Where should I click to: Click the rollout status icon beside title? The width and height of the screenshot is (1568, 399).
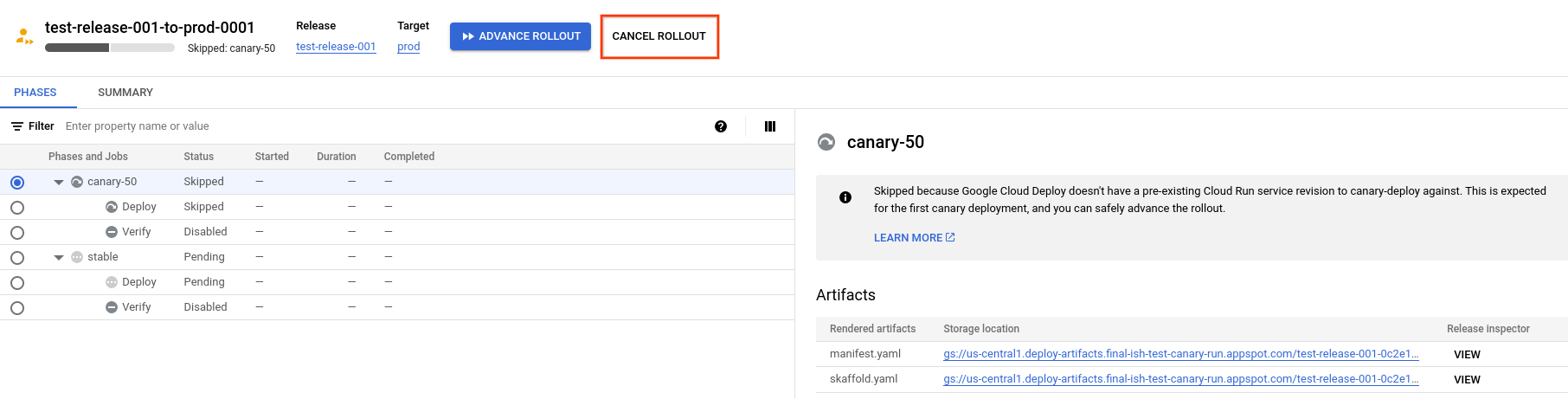[24, 36]
